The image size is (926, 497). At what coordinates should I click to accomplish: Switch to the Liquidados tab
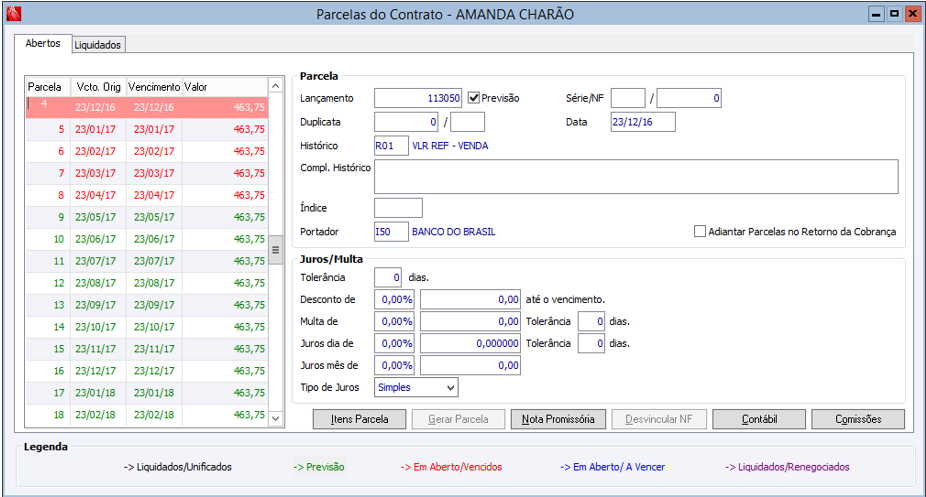point(97,45)
